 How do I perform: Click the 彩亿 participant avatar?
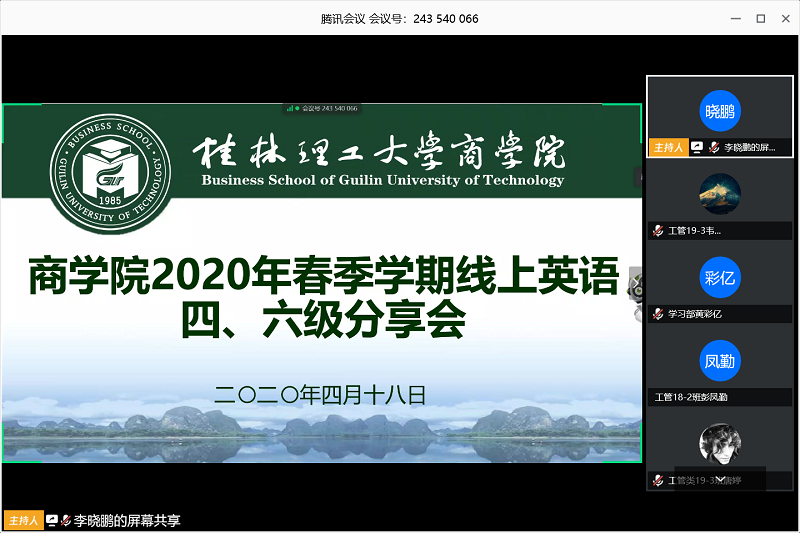coord(720,278)
